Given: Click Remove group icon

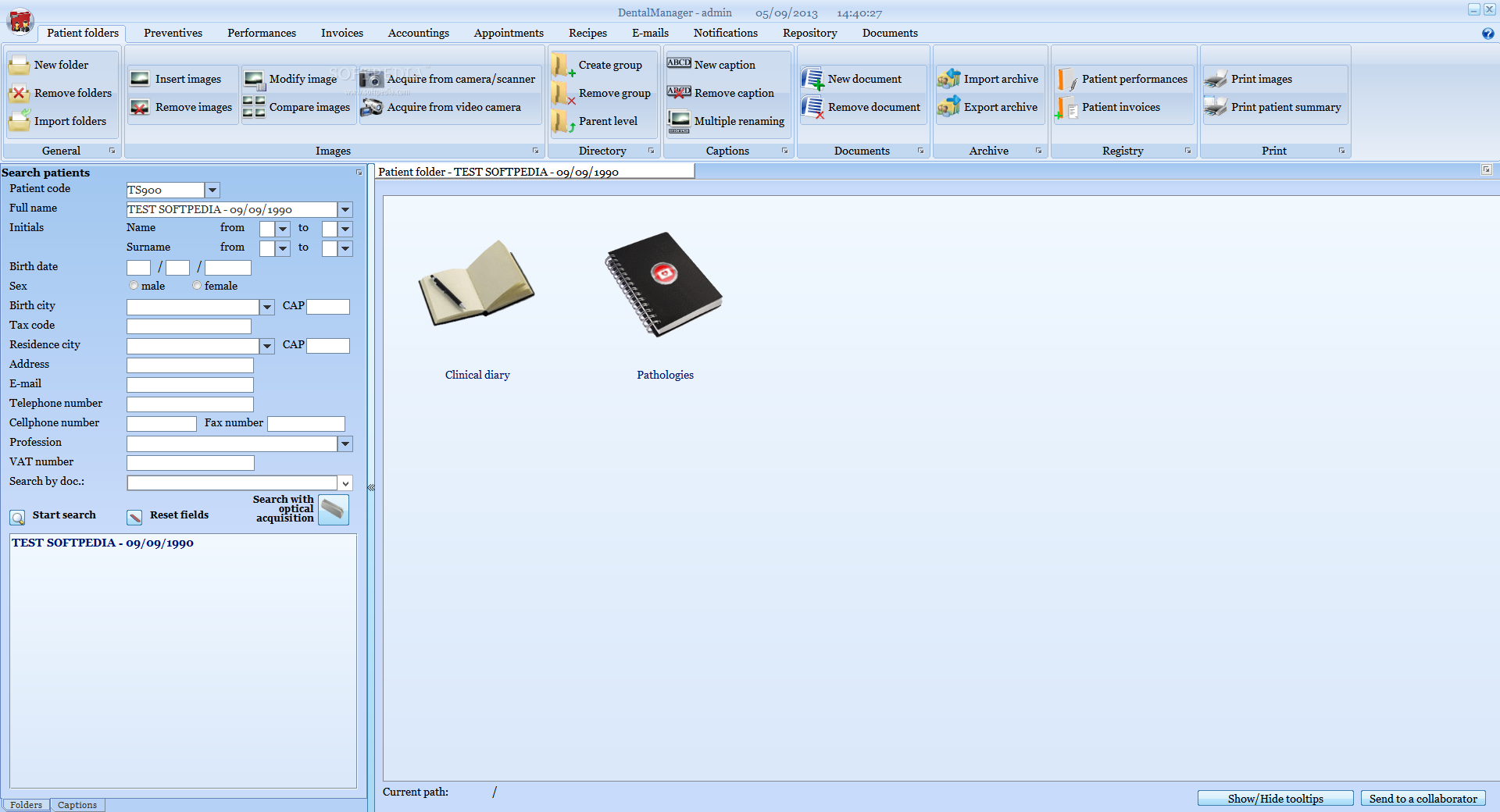Looking at the screenshot, I should pos(562,94).
